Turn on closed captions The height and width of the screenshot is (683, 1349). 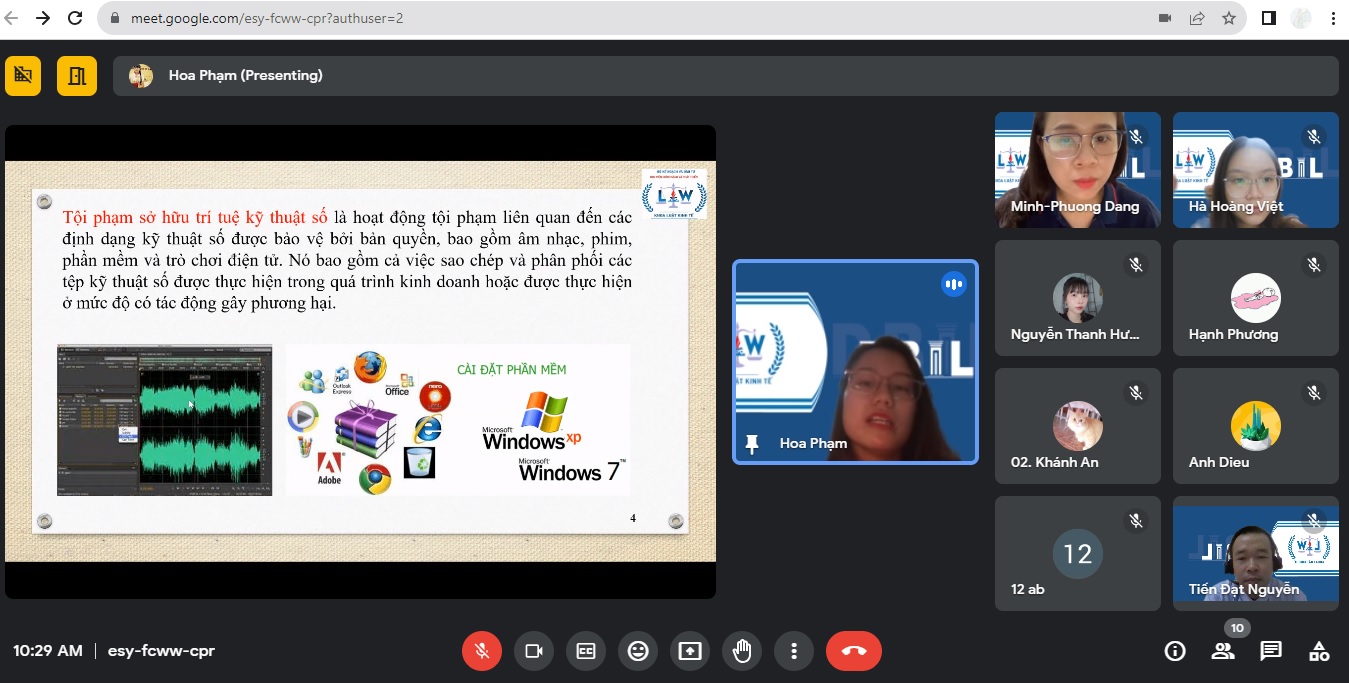click(586, 651)
